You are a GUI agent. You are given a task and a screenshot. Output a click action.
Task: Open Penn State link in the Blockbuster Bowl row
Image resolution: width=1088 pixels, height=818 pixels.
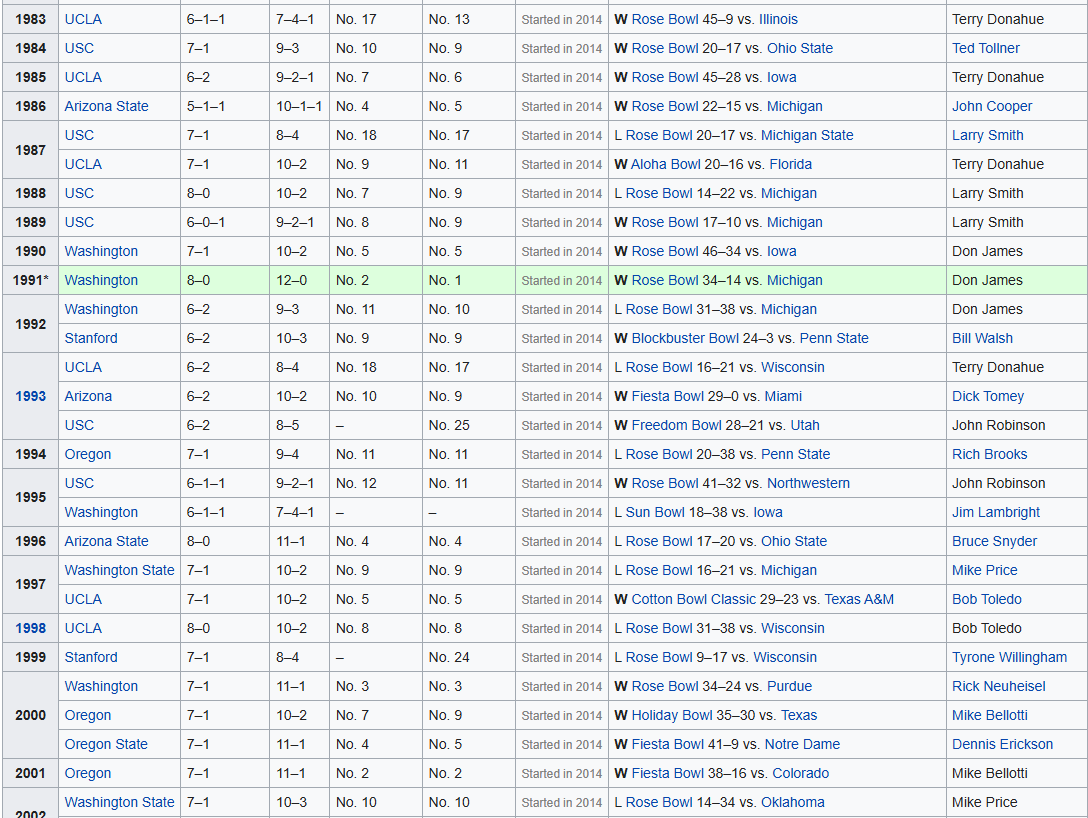tap(834, 339)
